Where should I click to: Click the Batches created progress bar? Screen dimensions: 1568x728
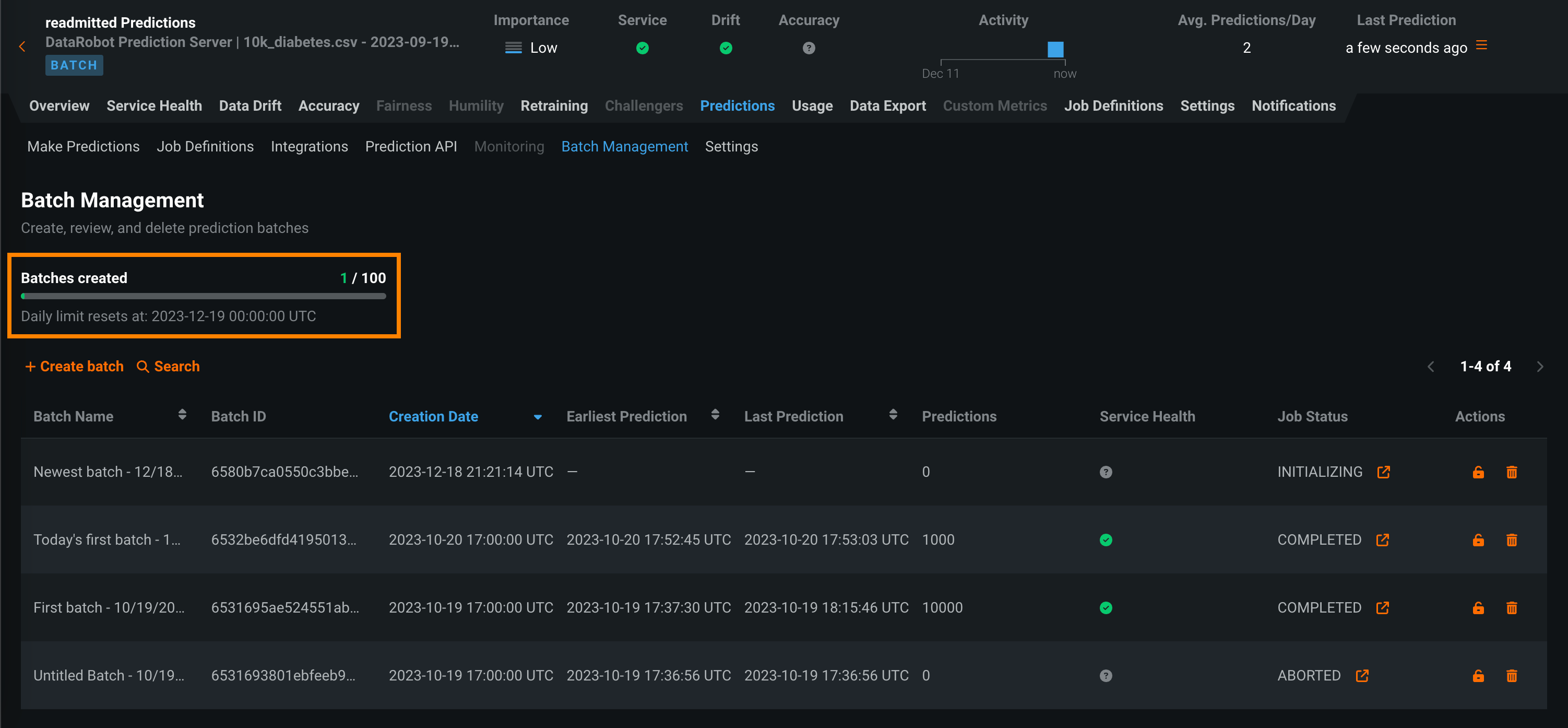203,297
